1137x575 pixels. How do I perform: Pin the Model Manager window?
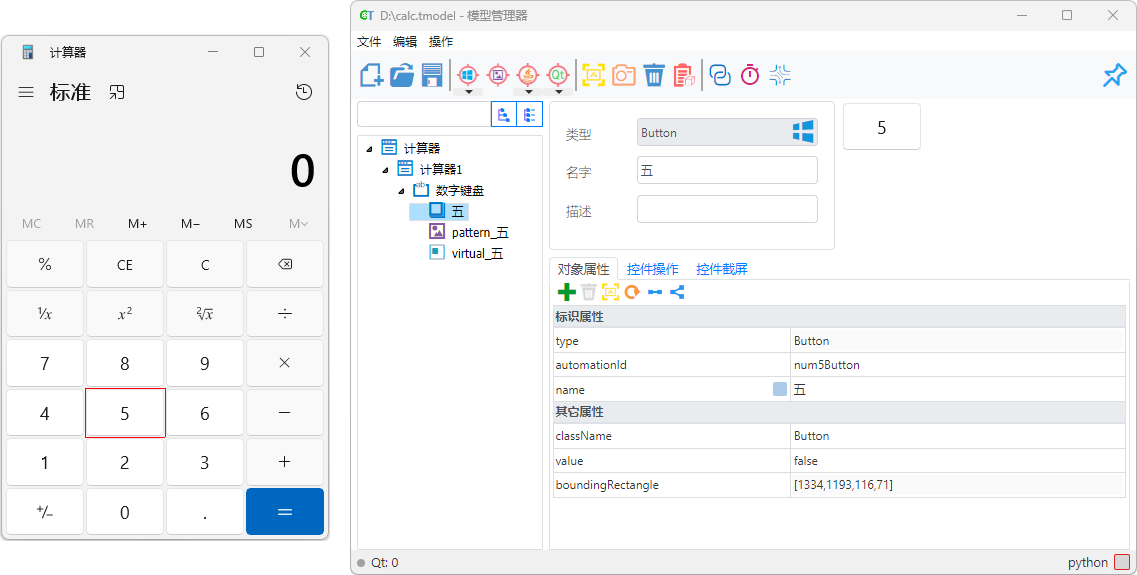pyautogui.click(x=1115, y=75)
